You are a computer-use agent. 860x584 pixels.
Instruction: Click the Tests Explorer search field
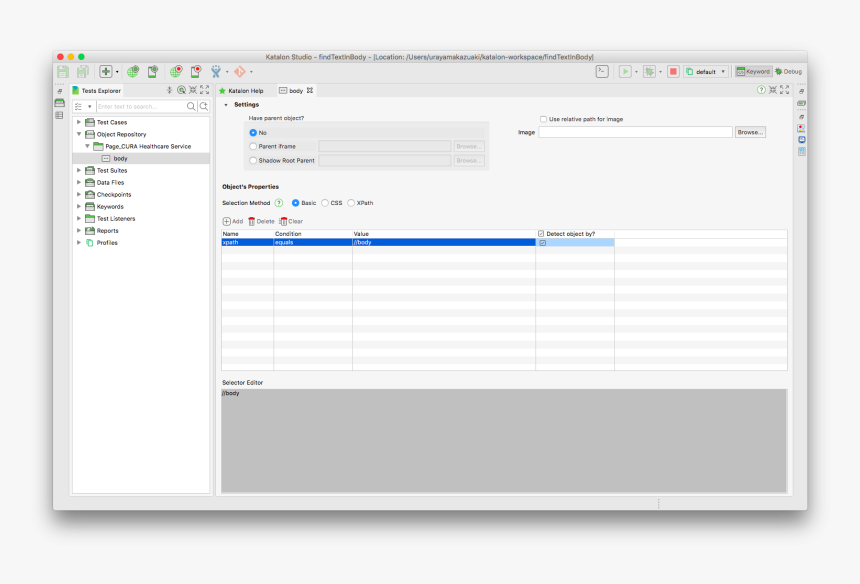click(140, 106)
